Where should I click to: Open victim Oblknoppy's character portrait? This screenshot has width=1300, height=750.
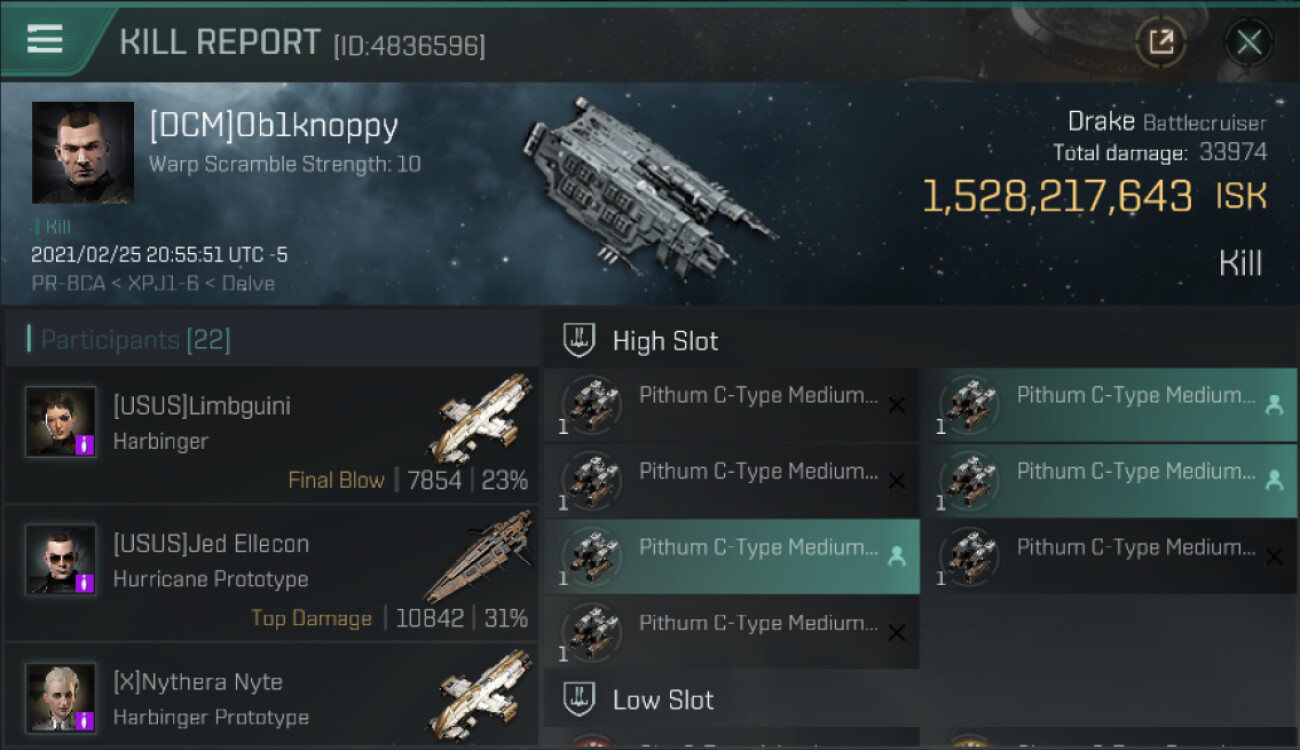83,152
